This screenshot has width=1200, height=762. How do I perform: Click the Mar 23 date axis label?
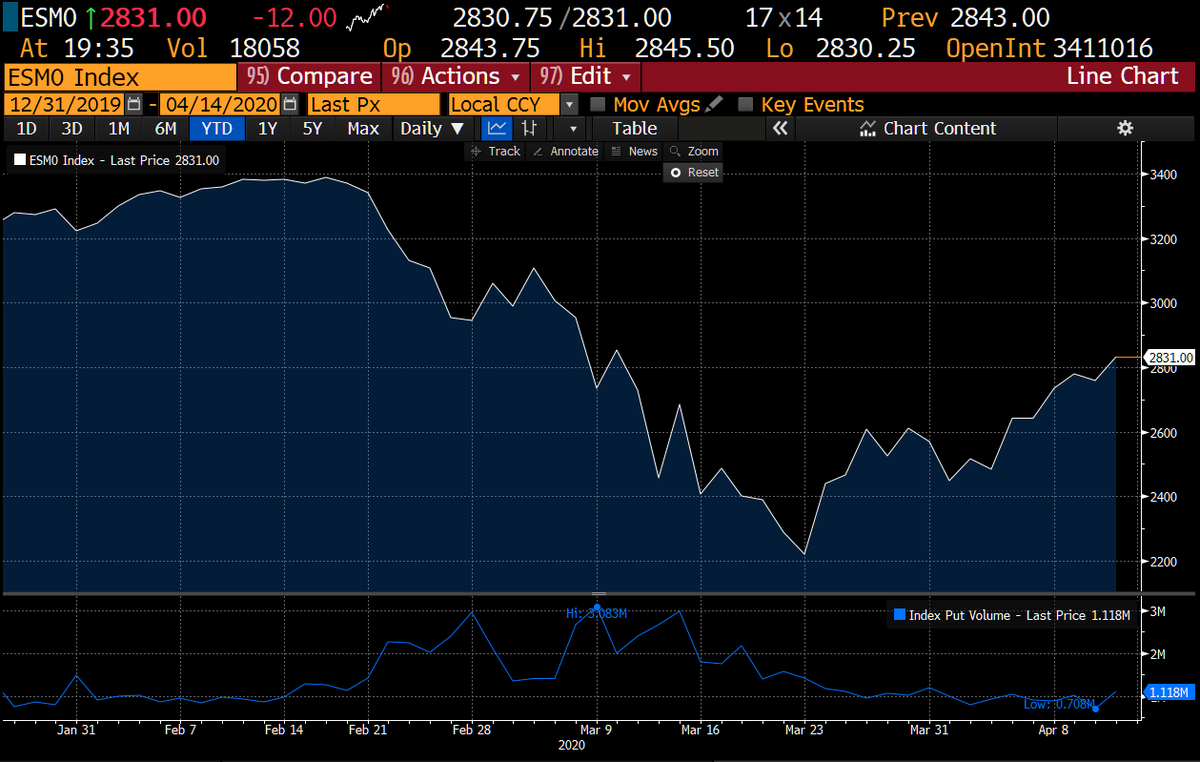(803, 730)
